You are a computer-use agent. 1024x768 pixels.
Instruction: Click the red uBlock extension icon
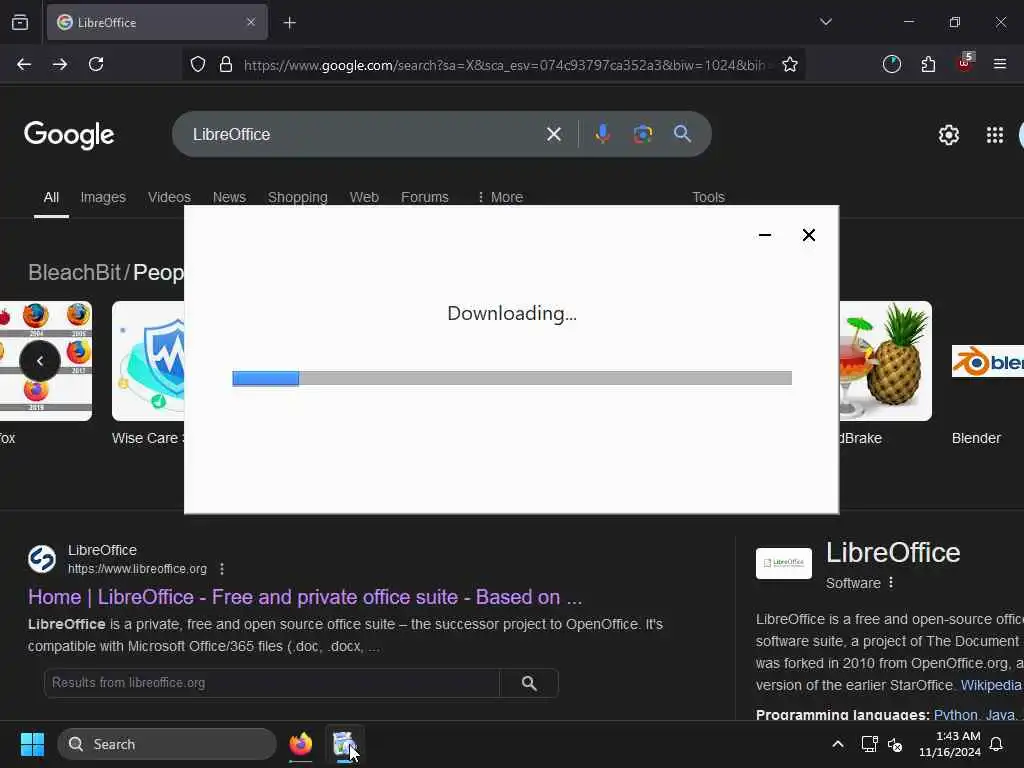point(965,63)
